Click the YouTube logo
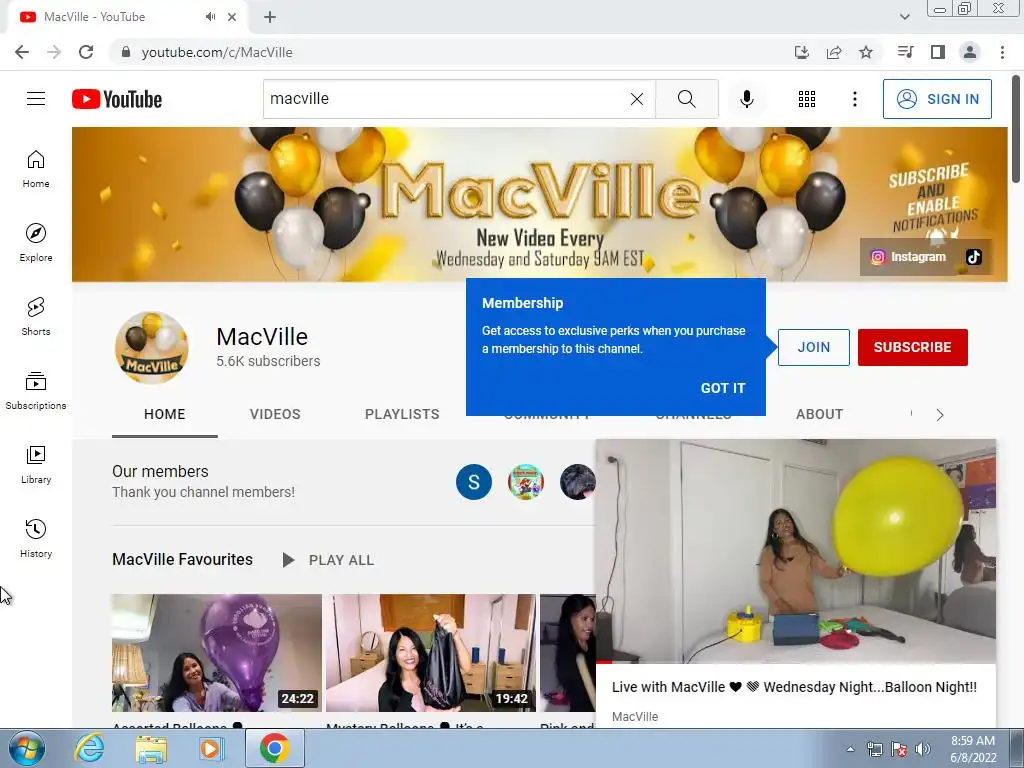This screenshot has height=768, width=1024. coord(117,99)
